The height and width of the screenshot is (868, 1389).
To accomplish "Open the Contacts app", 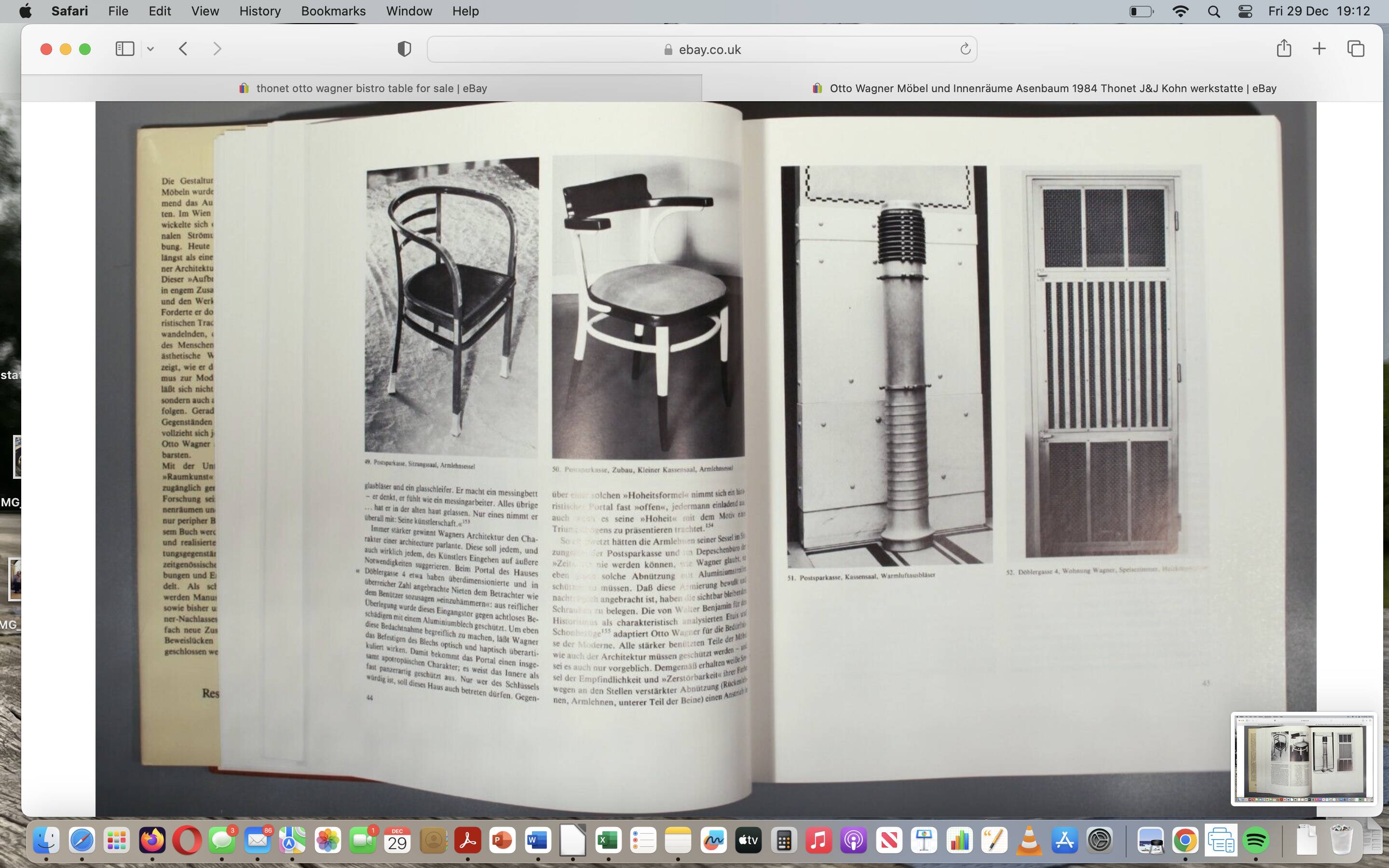I will point(433,841).
